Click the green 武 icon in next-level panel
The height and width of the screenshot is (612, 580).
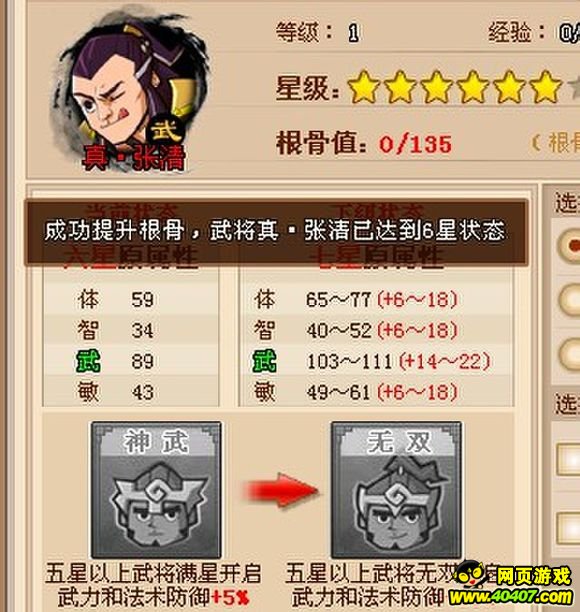[x=265, y=361]
